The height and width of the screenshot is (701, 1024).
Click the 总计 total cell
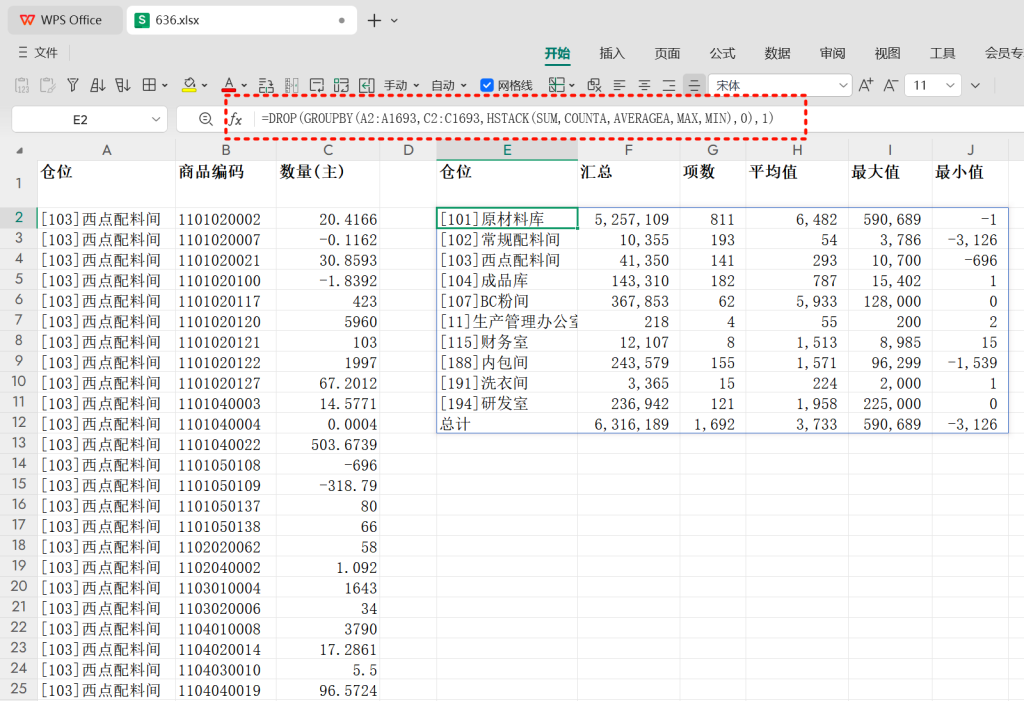pos(507,424)
